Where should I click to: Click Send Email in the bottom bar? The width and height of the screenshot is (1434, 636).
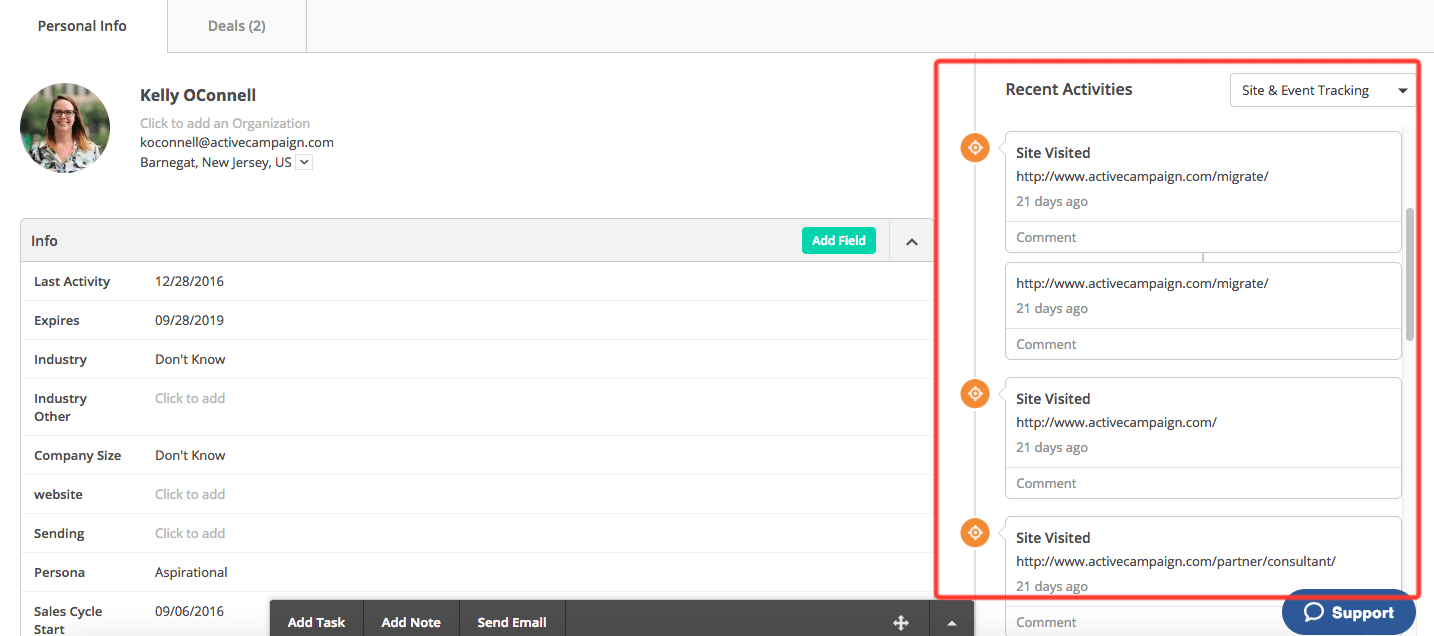click(x=512, y=622)
